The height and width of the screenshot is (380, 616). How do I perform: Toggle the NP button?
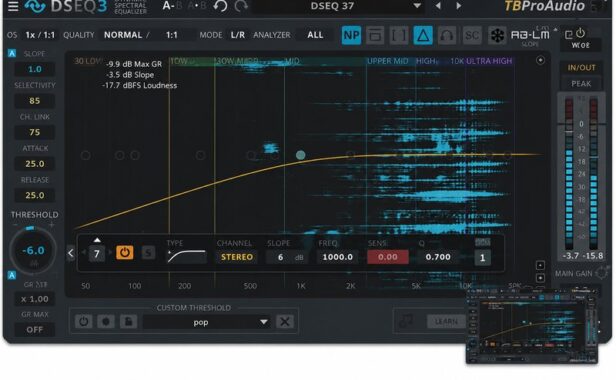(x=351, y=35)
